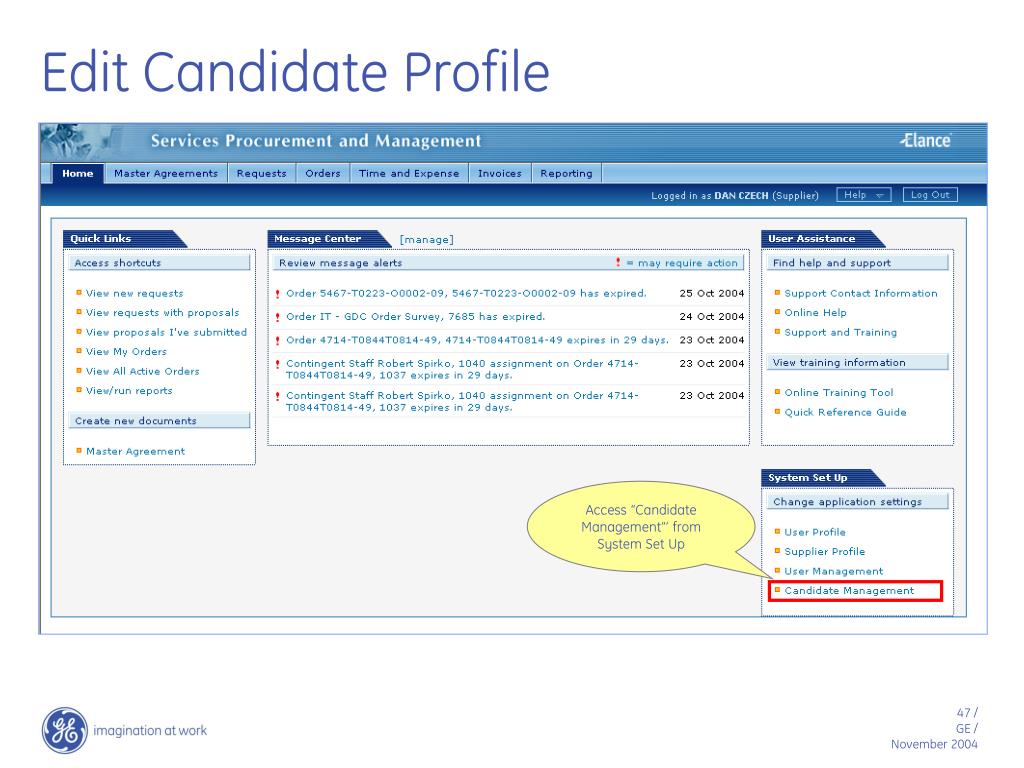Viewport: 1024px width, 768px height.
Task: Click the exclamation icon in the may require action legend
Action: pos(617,262)
